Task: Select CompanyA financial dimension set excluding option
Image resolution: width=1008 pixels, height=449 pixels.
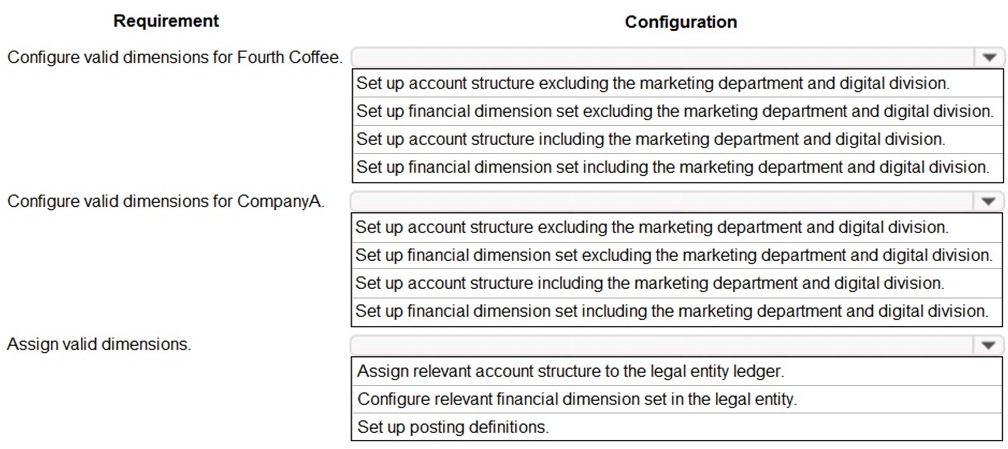Action: click(675, 255)
